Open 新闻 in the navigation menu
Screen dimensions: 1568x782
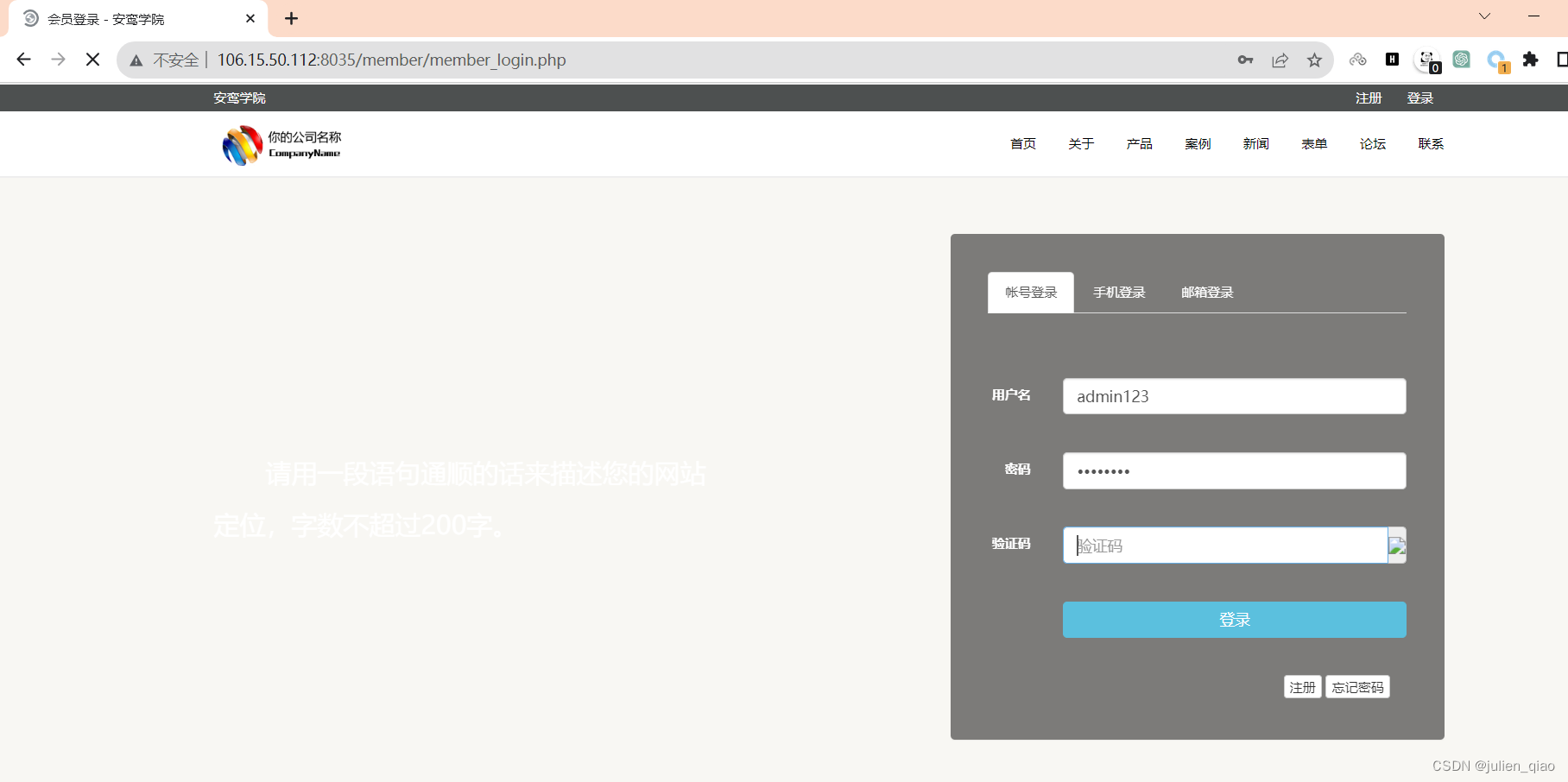pos(1256,144)
